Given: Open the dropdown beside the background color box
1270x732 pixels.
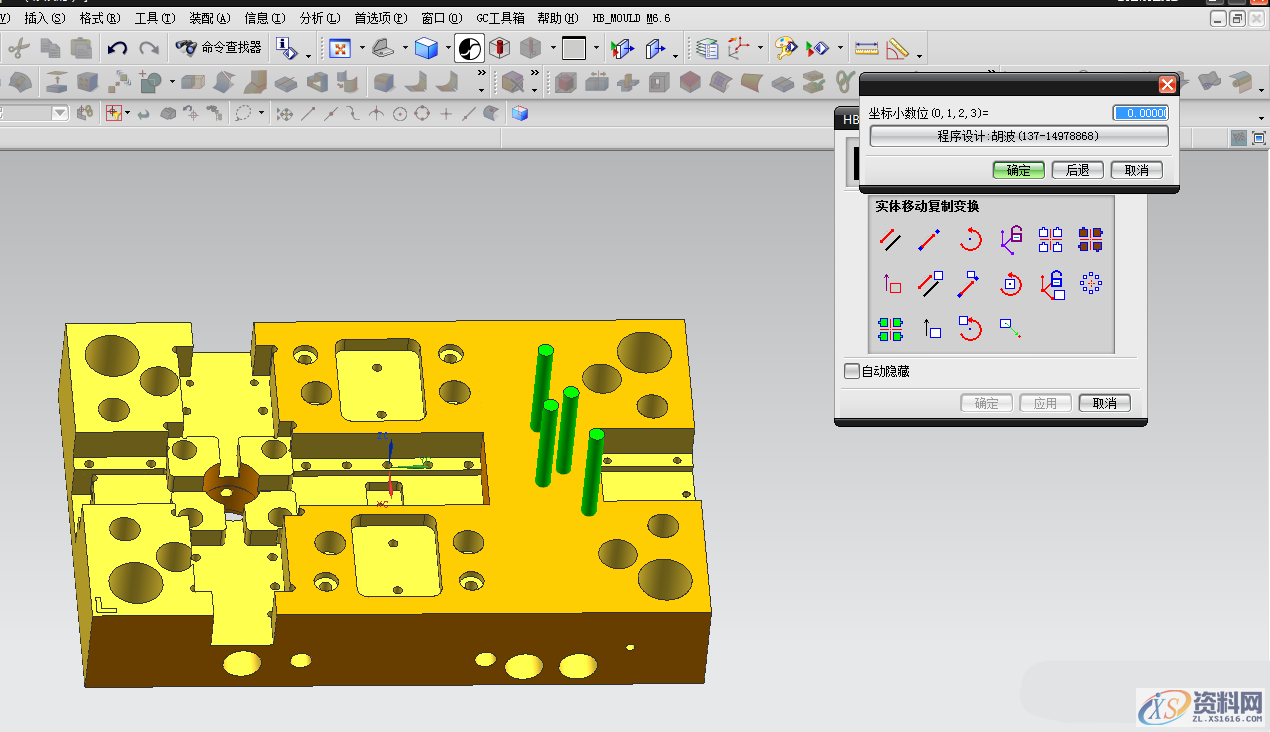Looking at the screenshot, I should click(x=596, y=48).
